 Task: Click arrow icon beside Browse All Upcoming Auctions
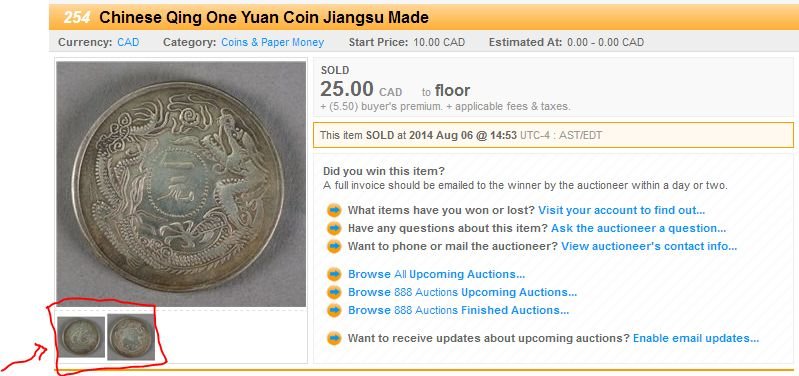[334, 275]
